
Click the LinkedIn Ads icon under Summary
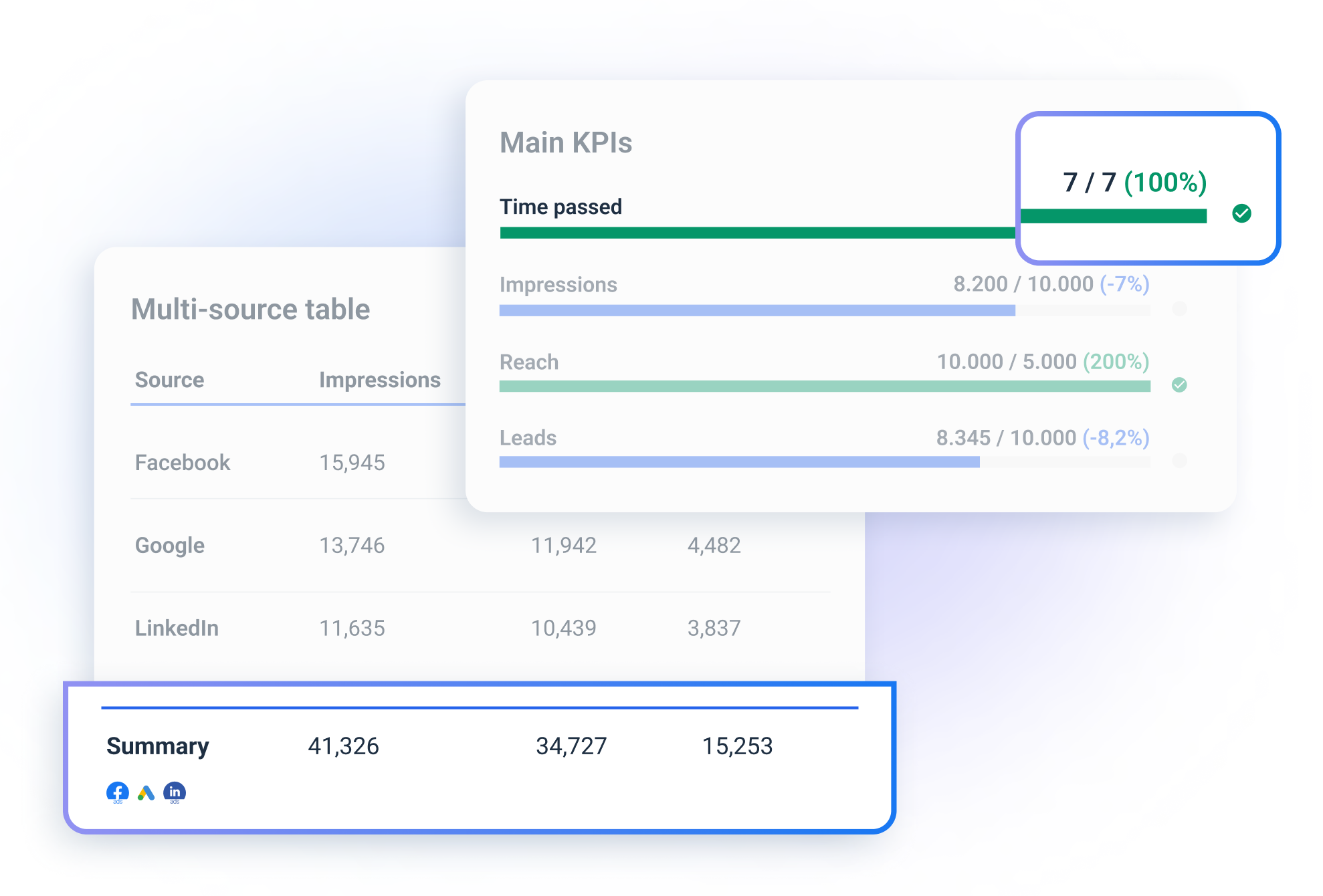point(175,793)
